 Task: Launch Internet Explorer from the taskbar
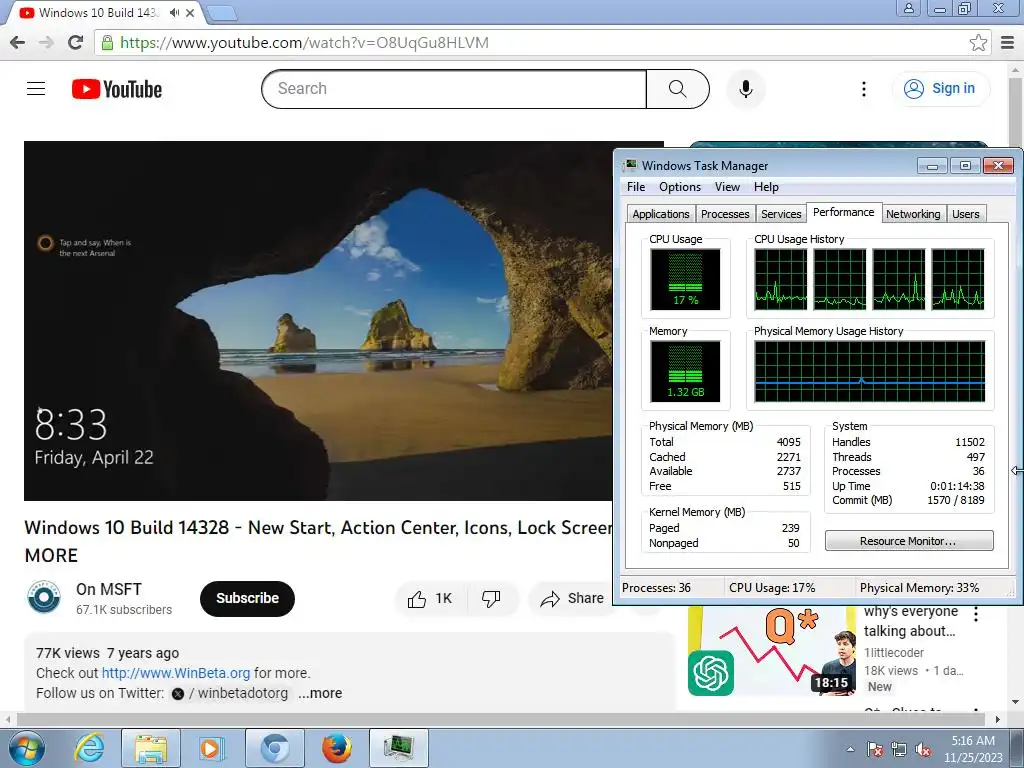[89, 748]
